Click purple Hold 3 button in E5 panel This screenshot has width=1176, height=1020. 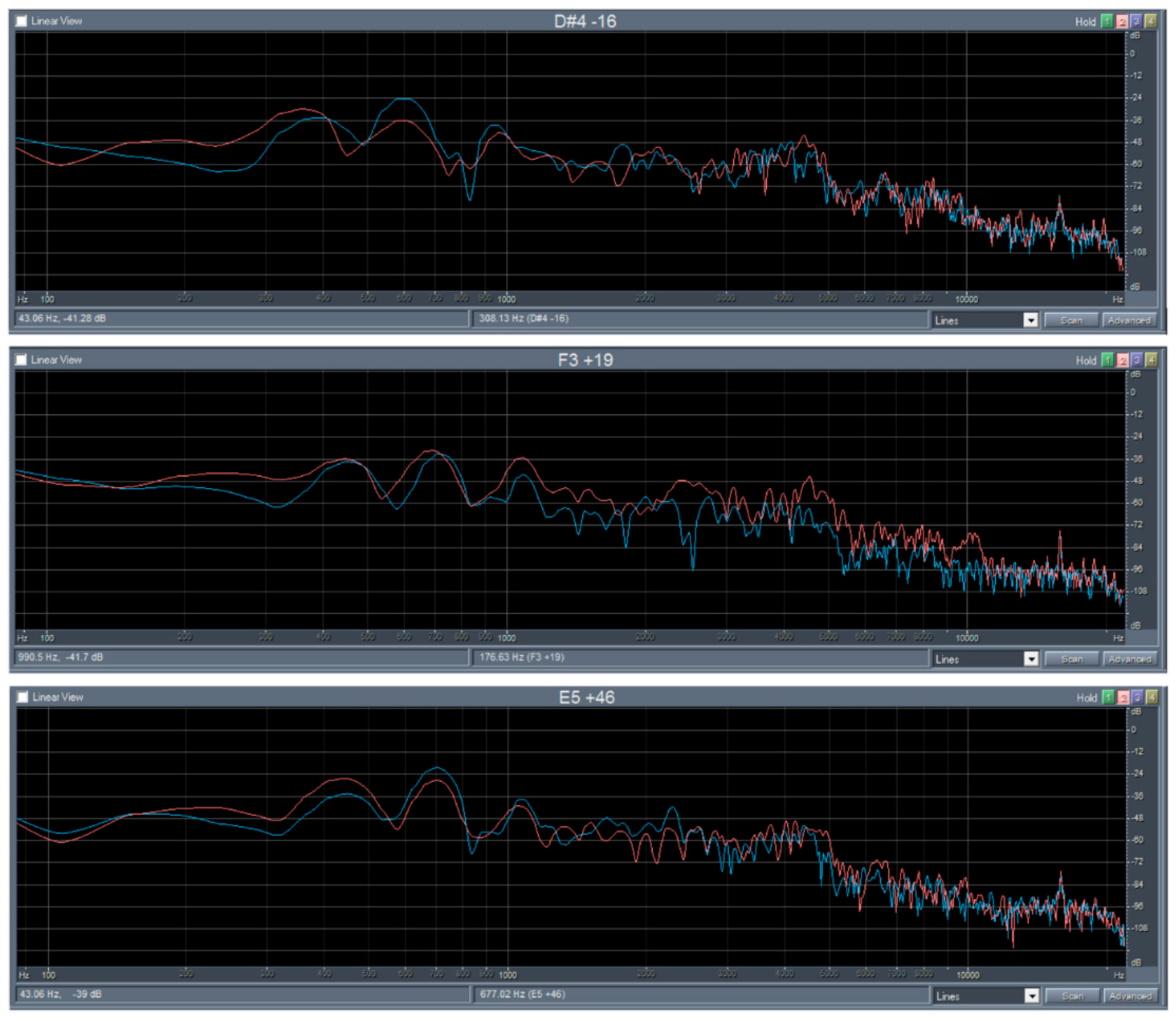[1137, 697]
